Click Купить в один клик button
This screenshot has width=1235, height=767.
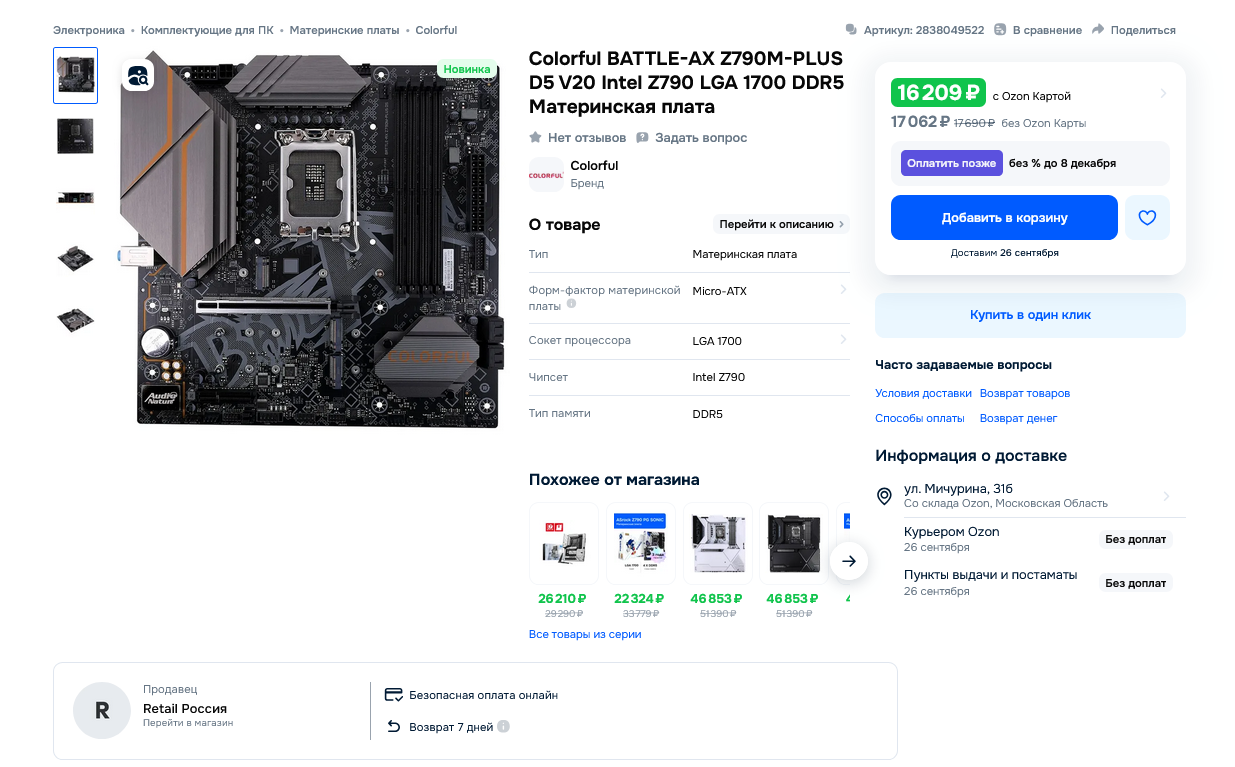pyautogui.click(x=1030, y=315)
